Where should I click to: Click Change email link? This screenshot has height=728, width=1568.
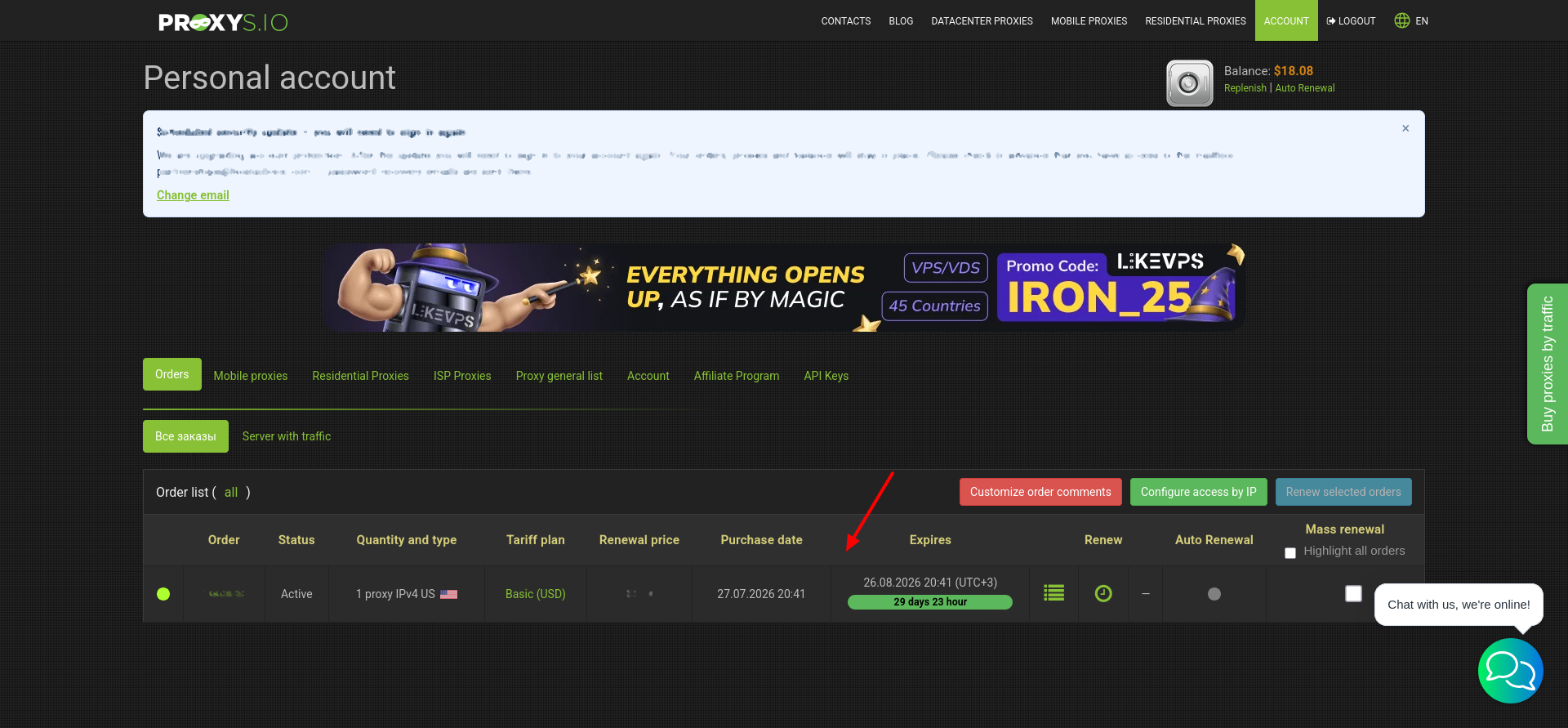(x=193, y=195)
